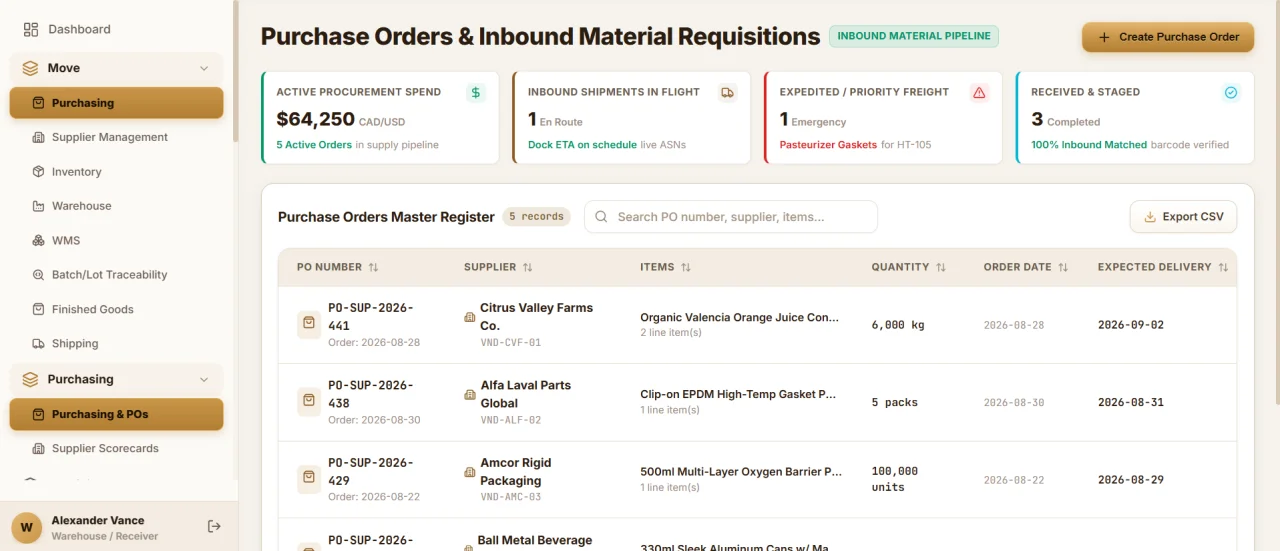Open Supplier Scorecards page
1280x551 pixels.
[116, 449]
